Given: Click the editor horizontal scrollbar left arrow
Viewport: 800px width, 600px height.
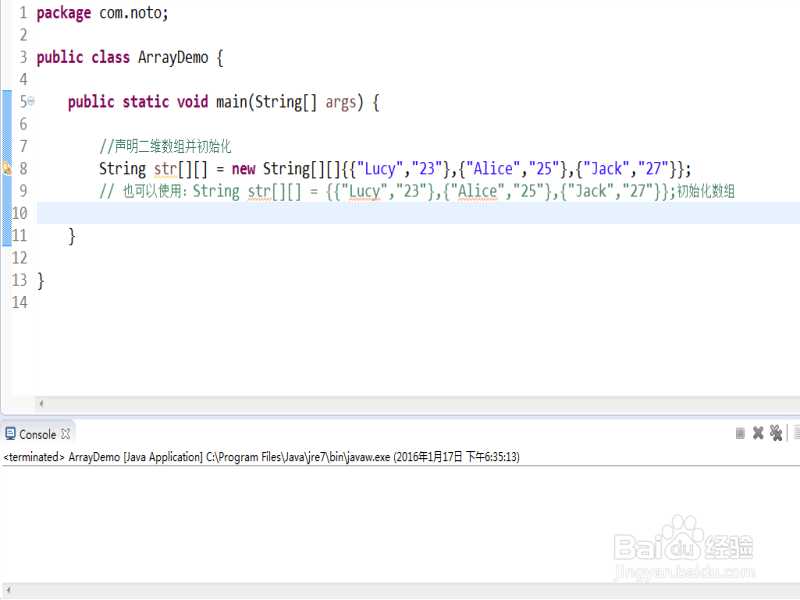Looking at the screenshot, I should [x=41, y=404].
